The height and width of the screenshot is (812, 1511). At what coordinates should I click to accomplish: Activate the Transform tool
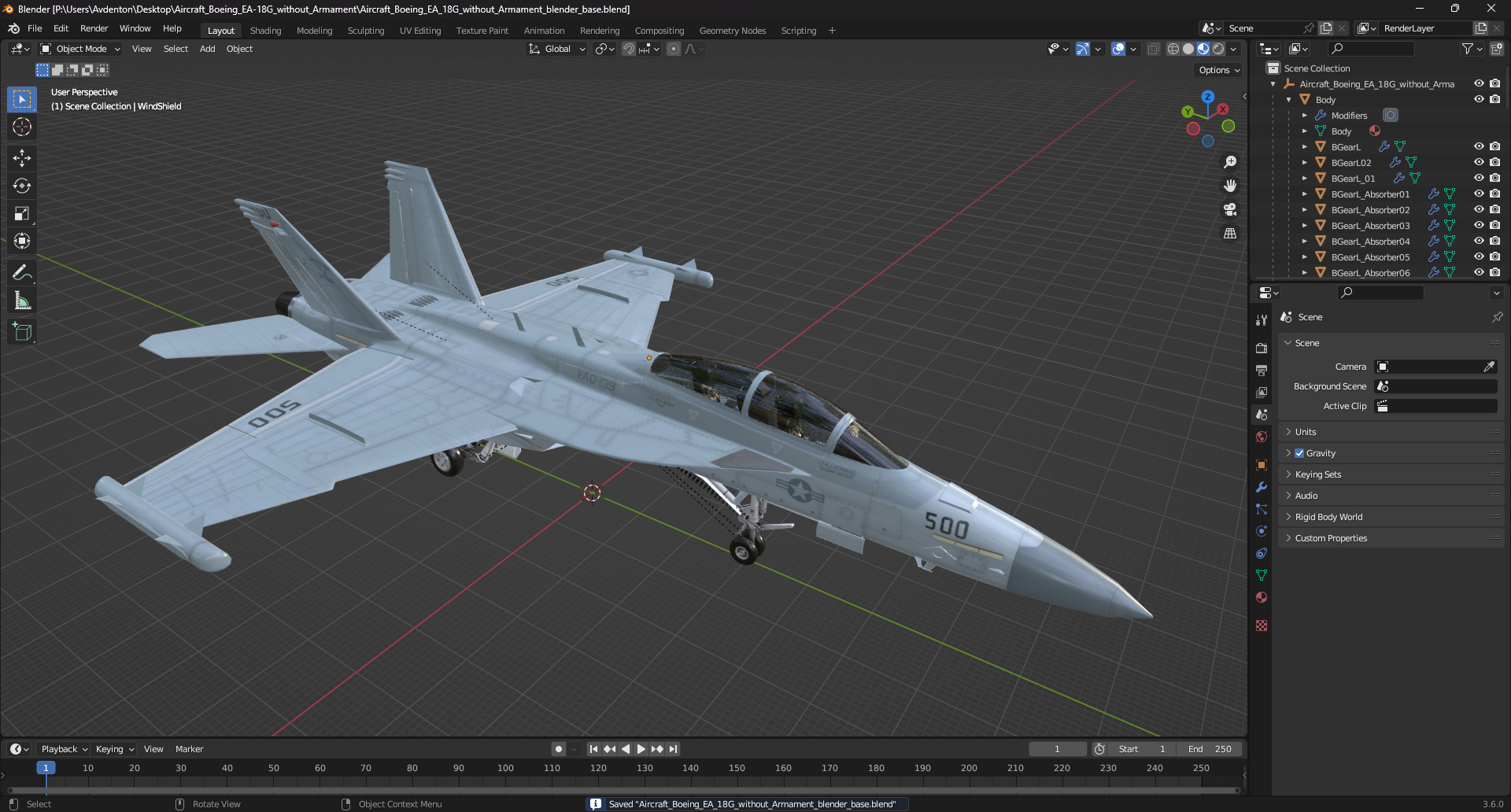[22, 241]
